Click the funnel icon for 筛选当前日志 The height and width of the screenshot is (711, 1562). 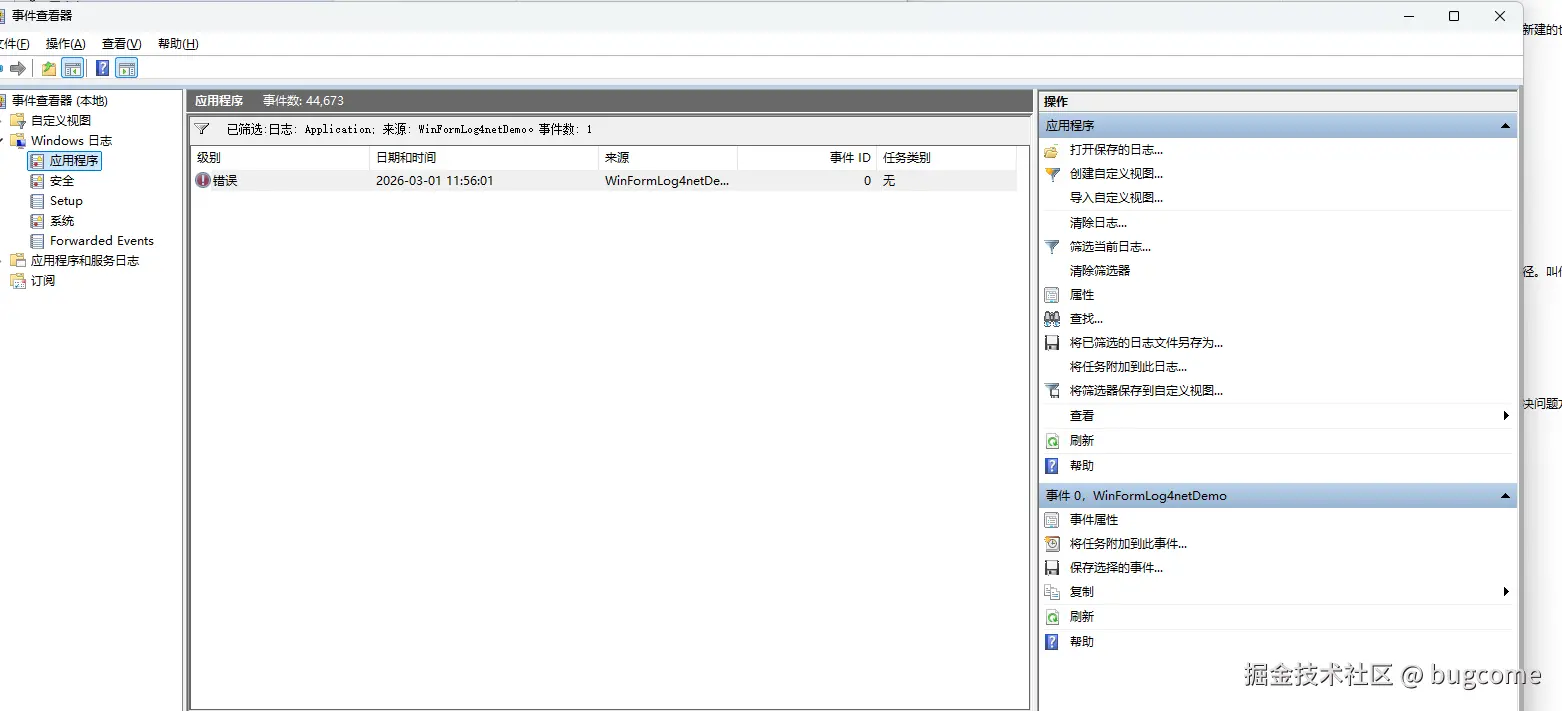[1051, 246]
